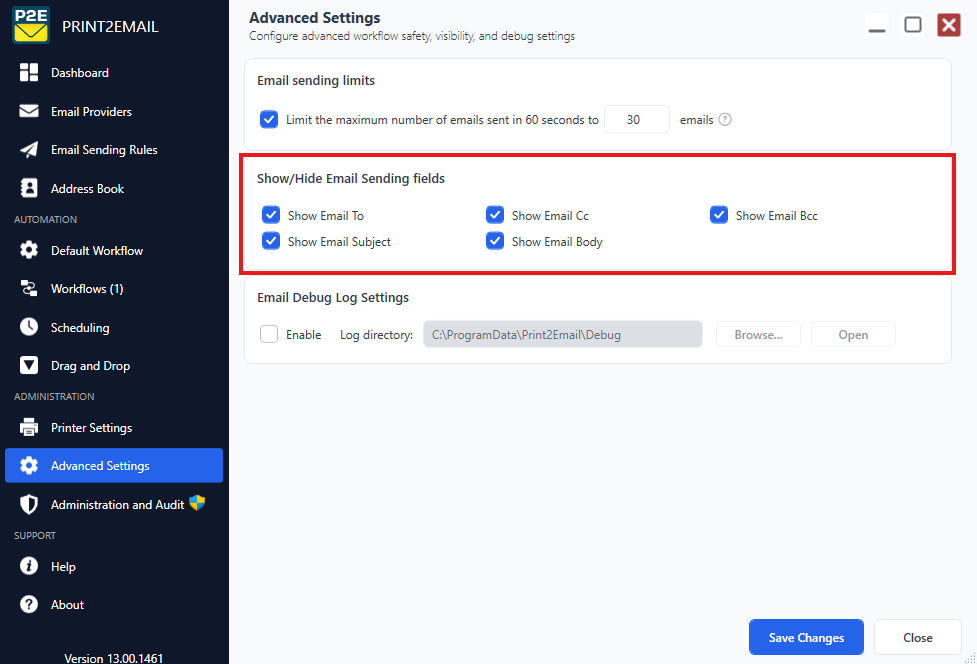Image resolution: width=977 pixels, height=664 pixels.
Task: Go to Email Providers
Action: pos(114,111)
